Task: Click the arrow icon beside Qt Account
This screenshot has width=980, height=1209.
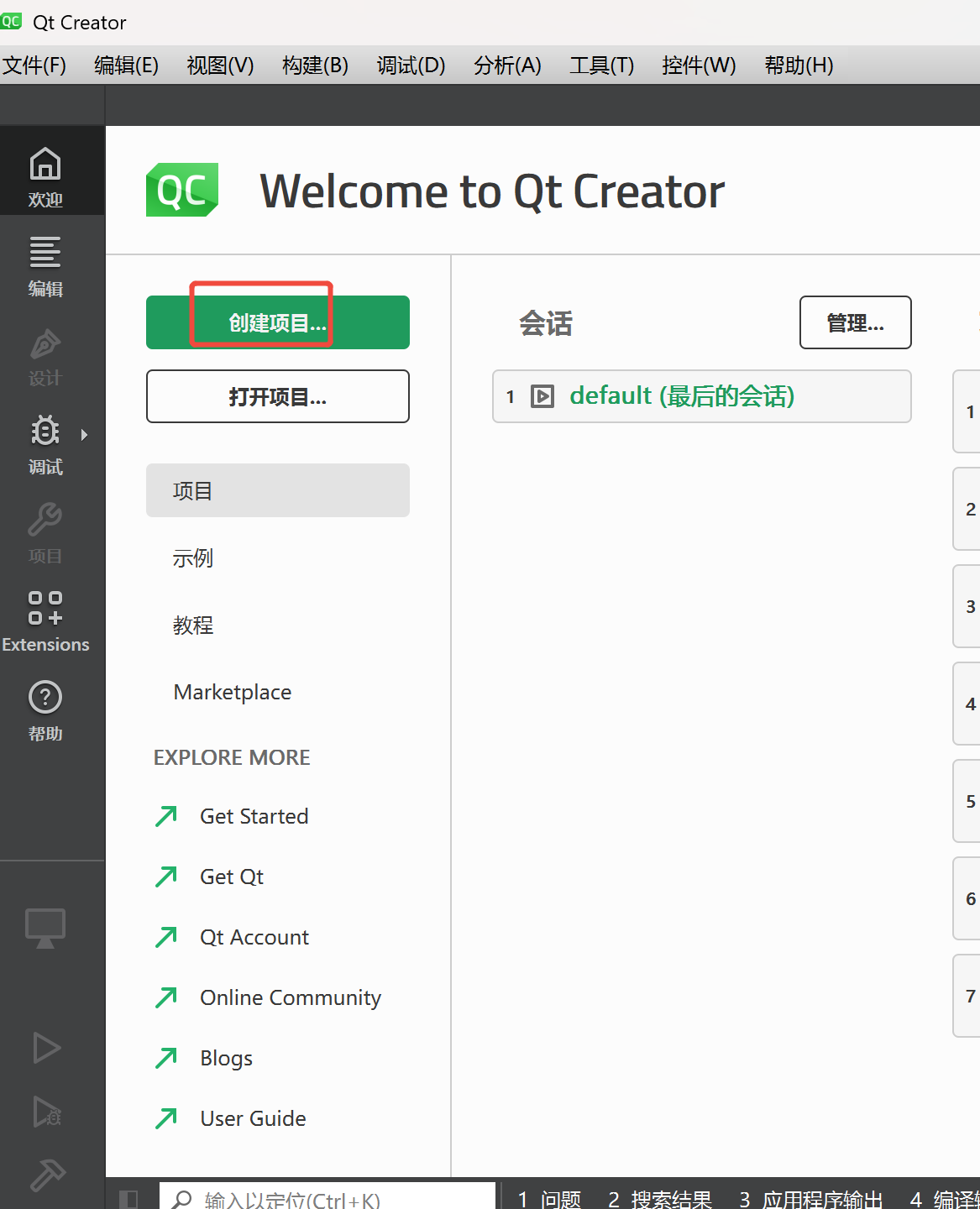Action: point(166,937)
